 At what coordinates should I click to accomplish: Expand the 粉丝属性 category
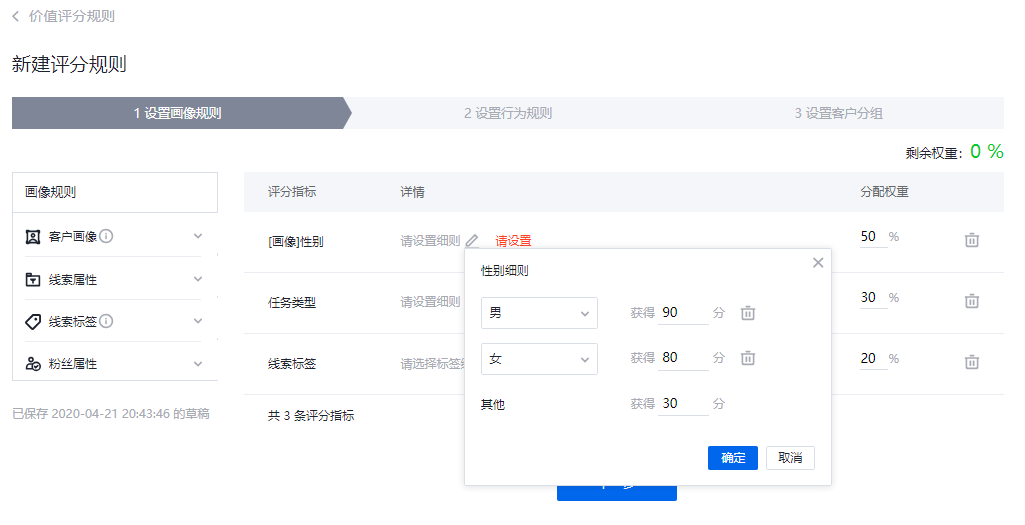coord(197,364)
